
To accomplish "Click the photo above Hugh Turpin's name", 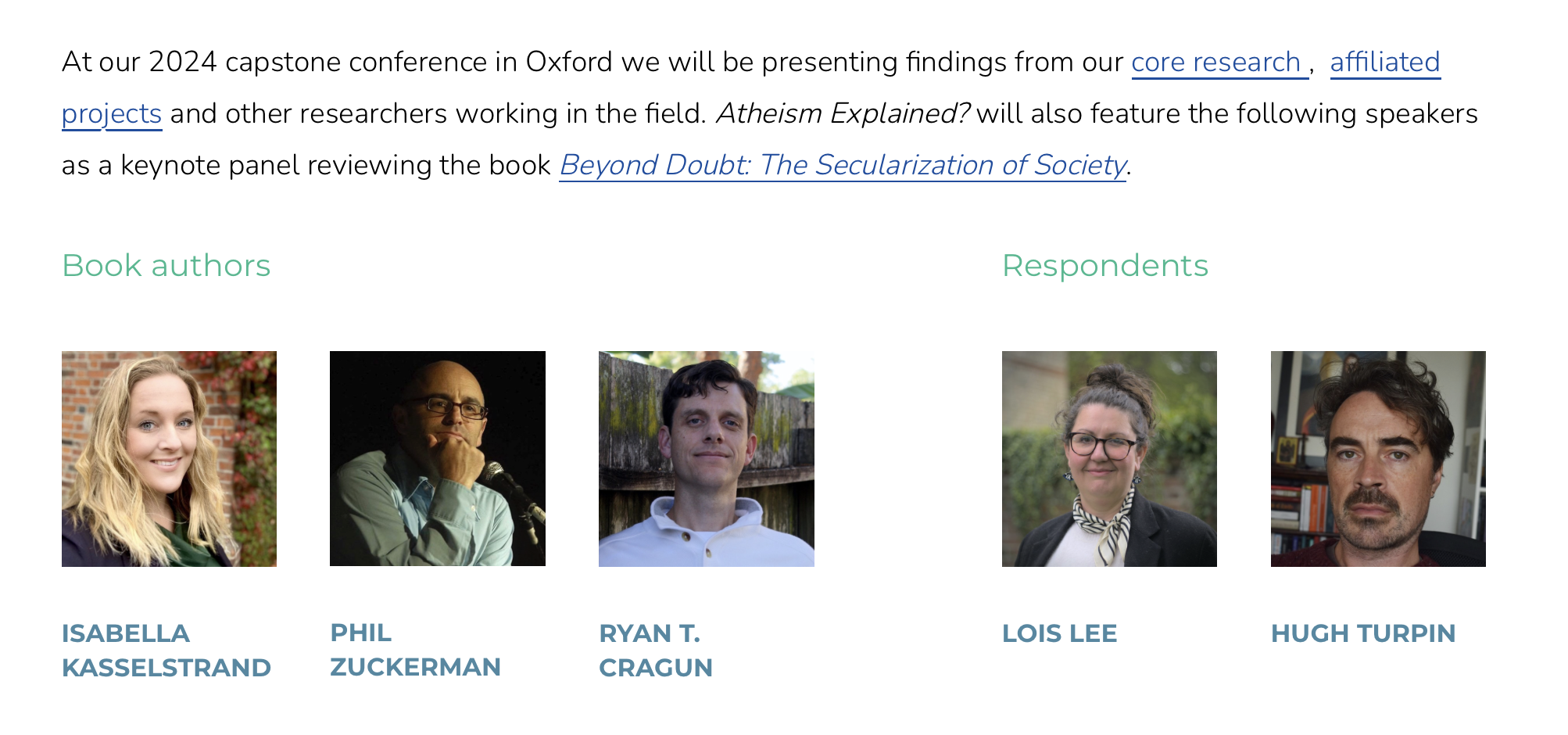I will [1378, 459].
